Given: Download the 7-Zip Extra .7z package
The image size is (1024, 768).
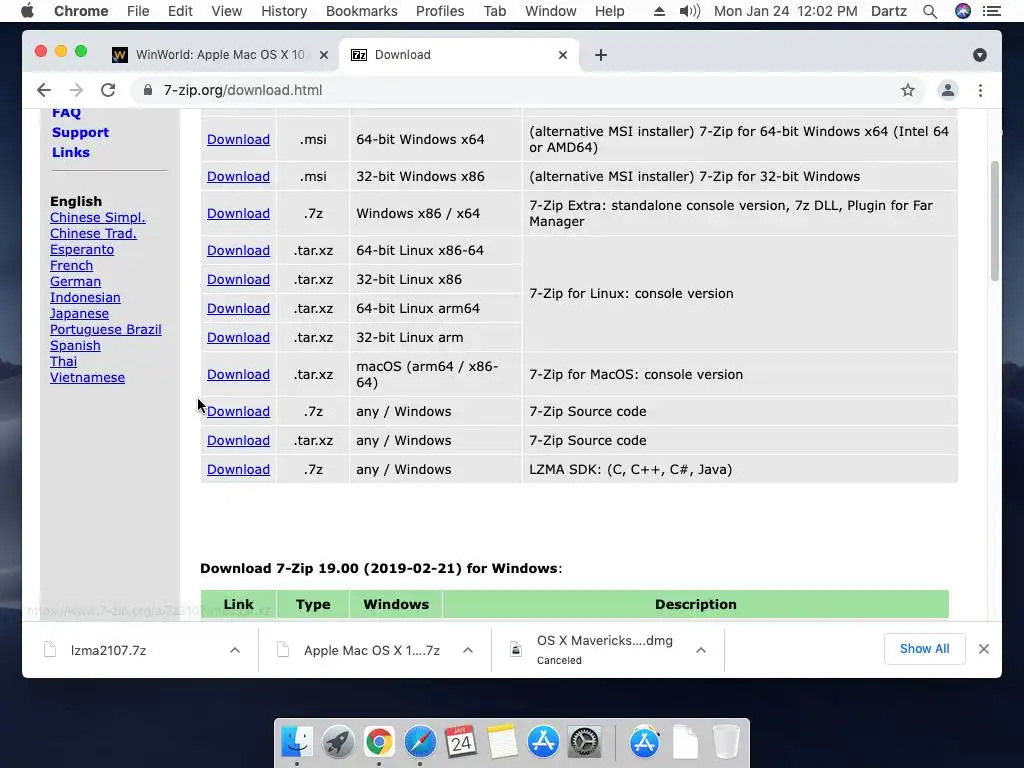Looking at the screenshot, I should (238, 213).
